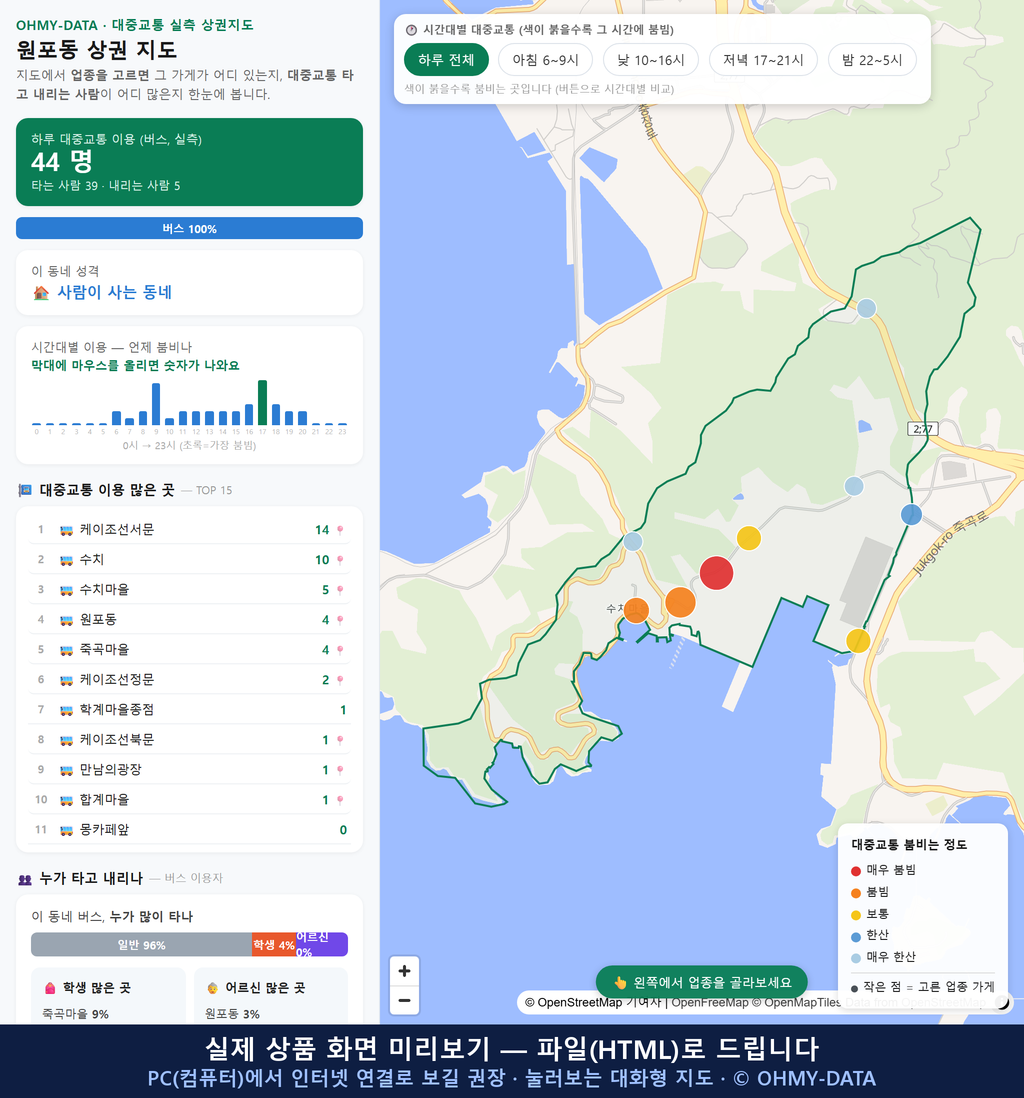This screenshot has width=1024, height=1098.
Task: Click the large orange stop marker beside the red marker
Action: click(x=680, y=602)
